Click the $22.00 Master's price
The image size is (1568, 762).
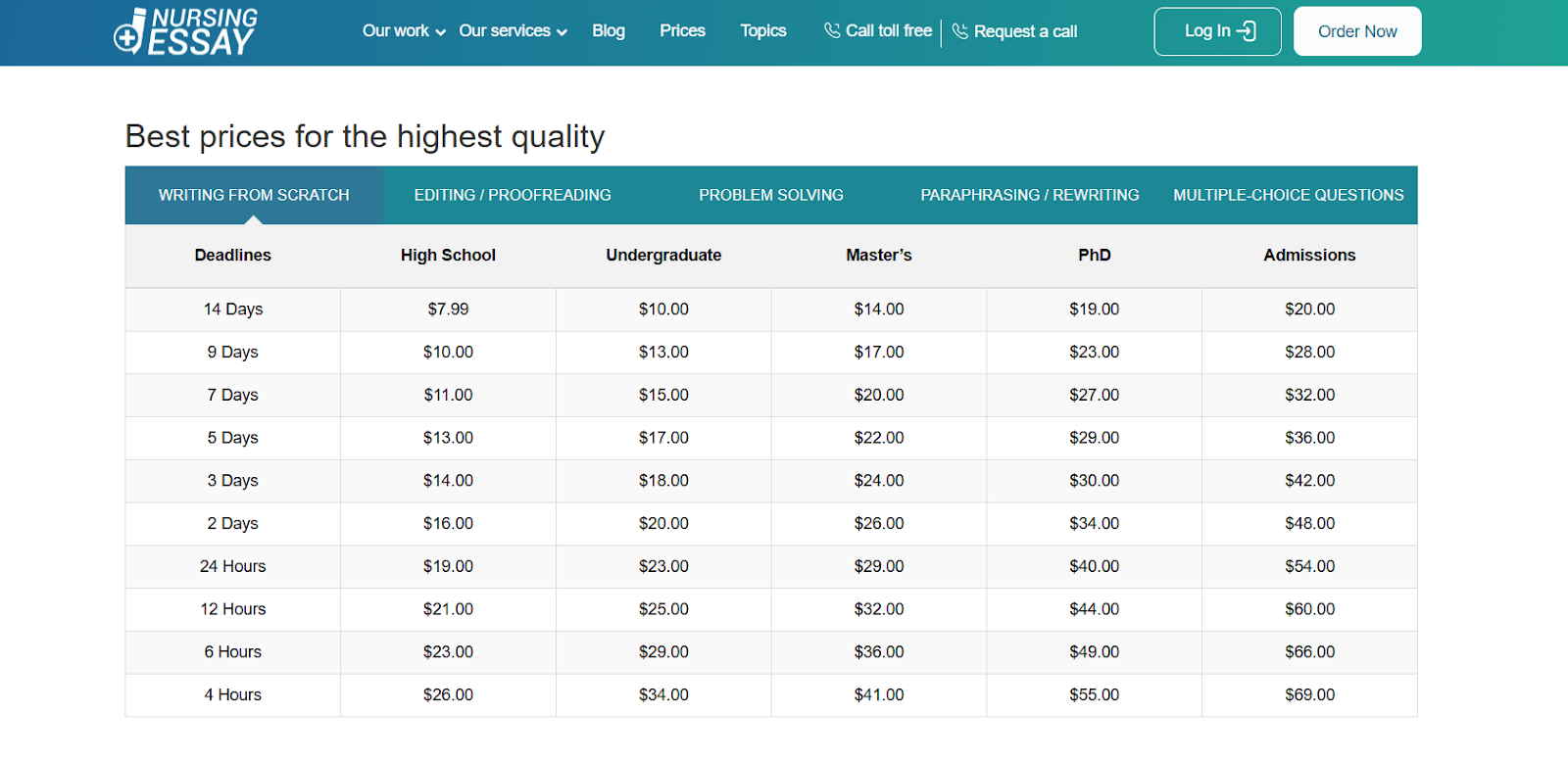pyautogui.click(x=879, y=438)
